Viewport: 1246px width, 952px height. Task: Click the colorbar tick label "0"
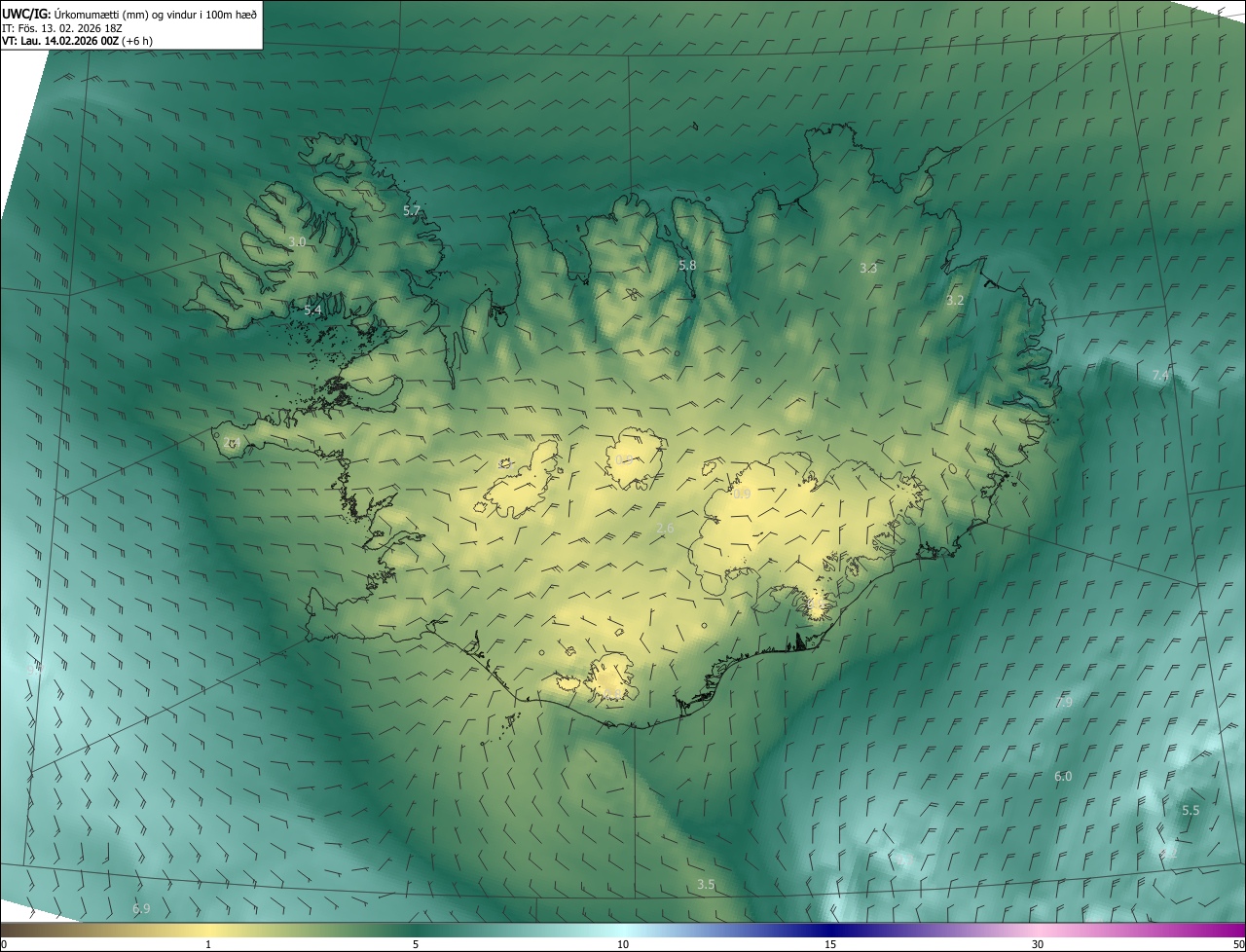tap(4, 944)
